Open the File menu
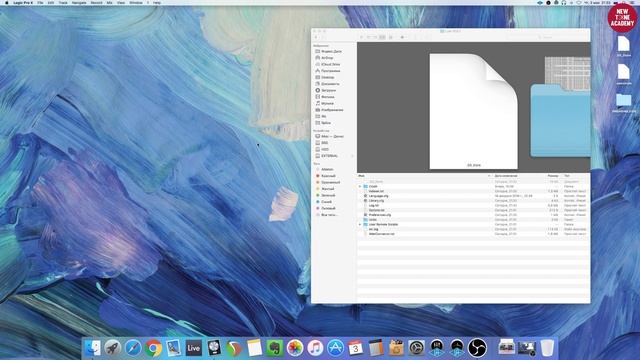The width and height of the screenshot is (640, 360). point(40,2)
